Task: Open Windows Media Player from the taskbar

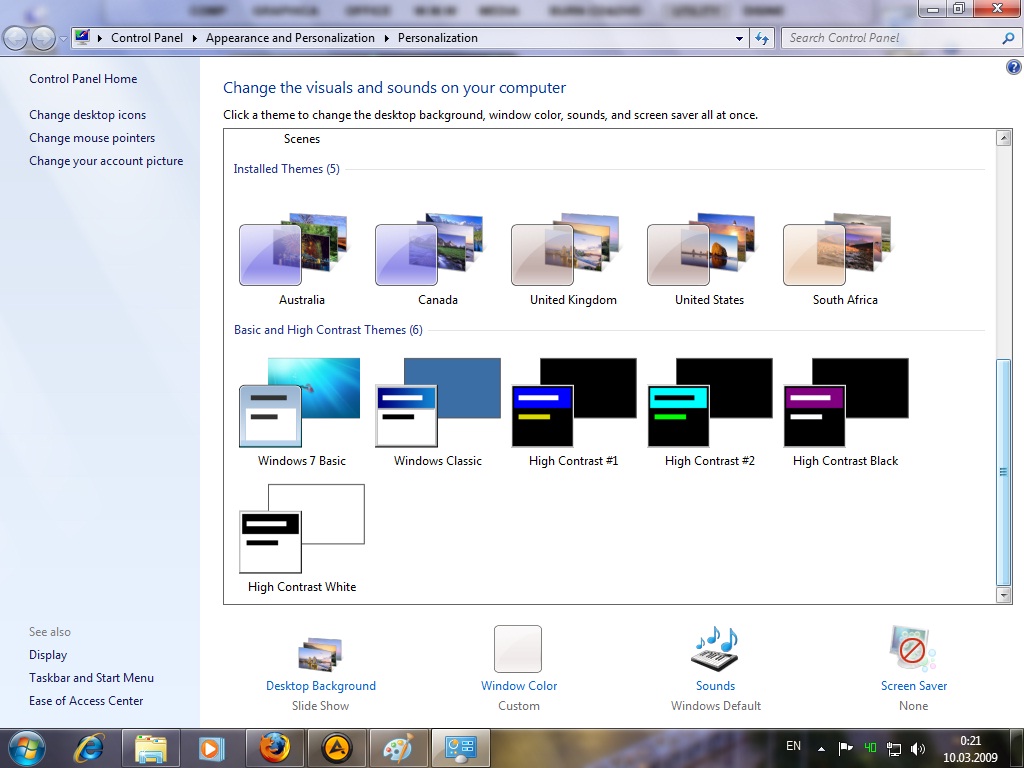Action: pyautogui.click(x=211, y=748)
